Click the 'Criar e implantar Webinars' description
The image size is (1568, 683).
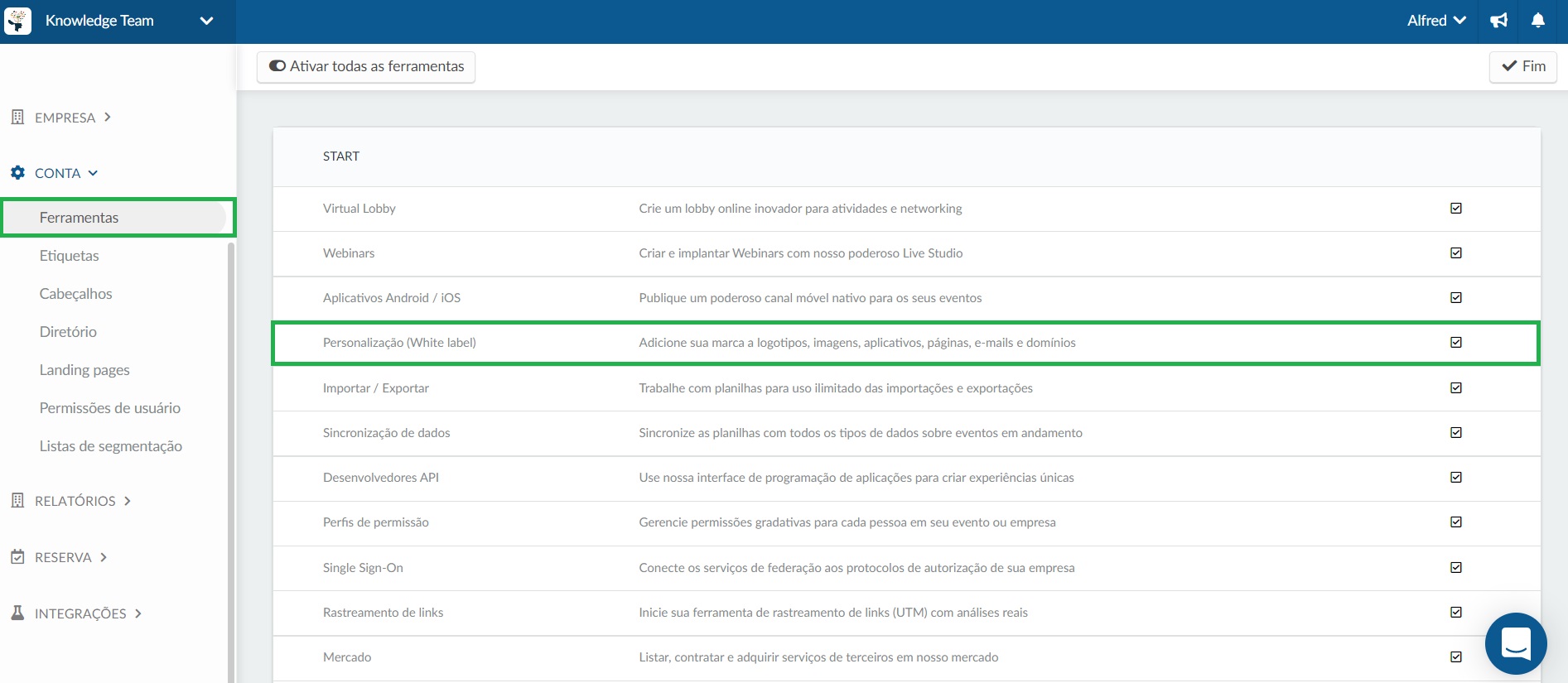(801, 253)
